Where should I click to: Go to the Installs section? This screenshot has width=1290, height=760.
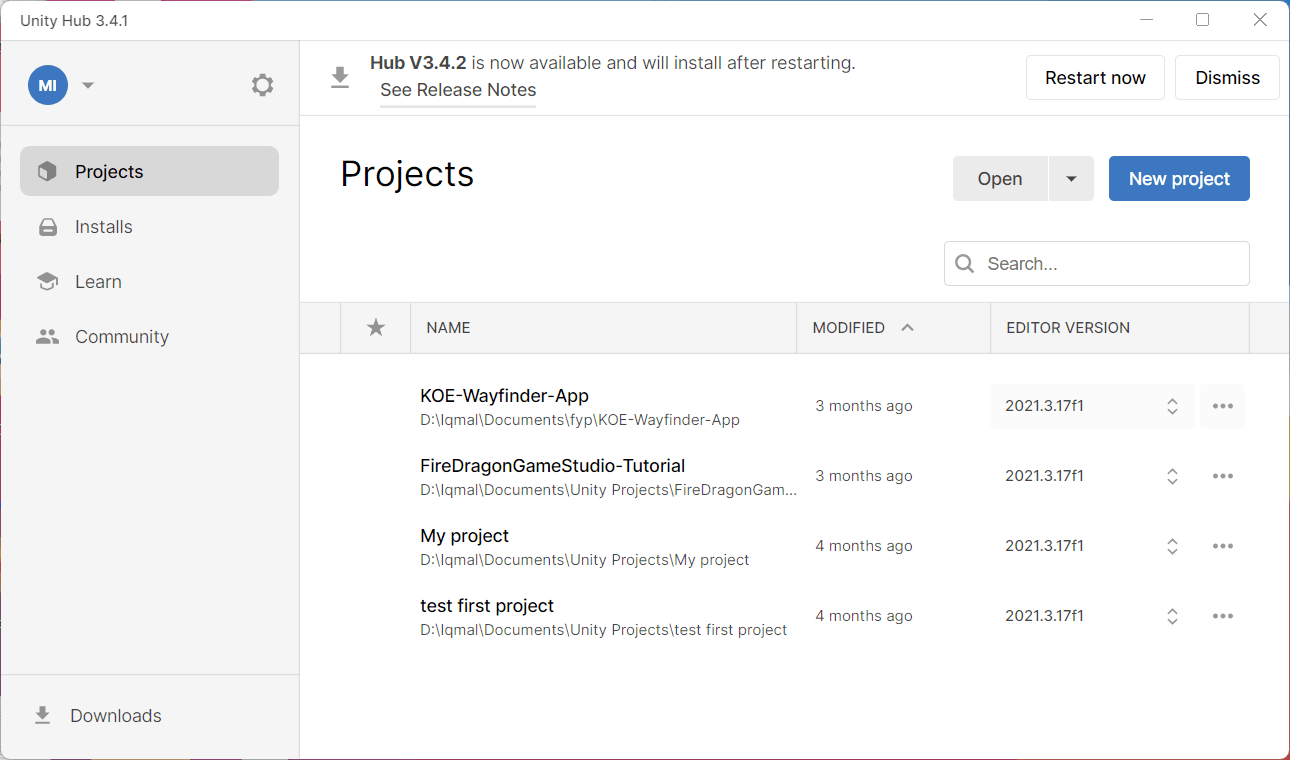pyautogui.click(x=149, y=227)
